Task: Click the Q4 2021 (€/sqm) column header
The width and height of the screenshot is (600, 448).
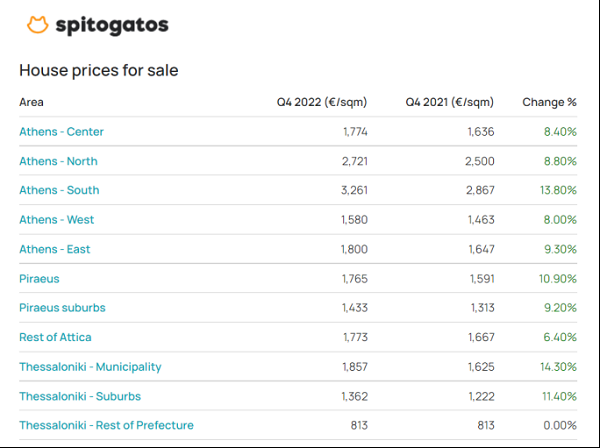Action: pyautogui.click(x=449, y=102)
